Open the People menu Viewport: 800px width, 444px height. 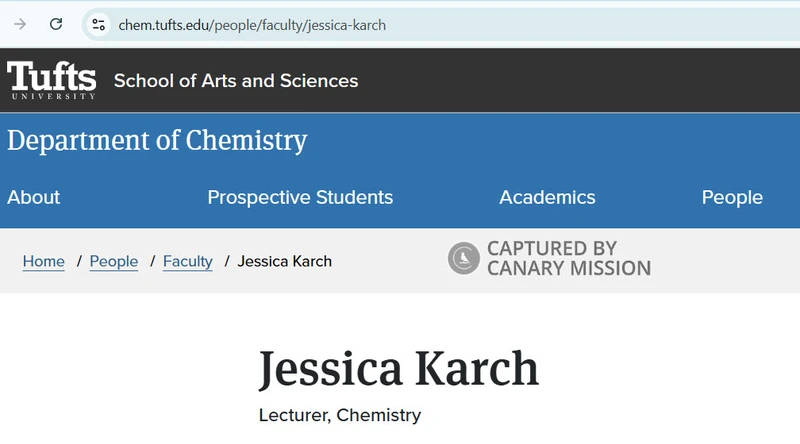coord(732,198)
